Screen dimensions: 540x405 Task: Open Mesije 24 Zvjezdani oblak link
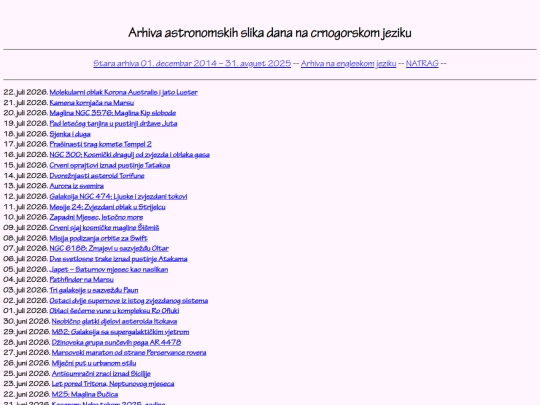point(107,207)
